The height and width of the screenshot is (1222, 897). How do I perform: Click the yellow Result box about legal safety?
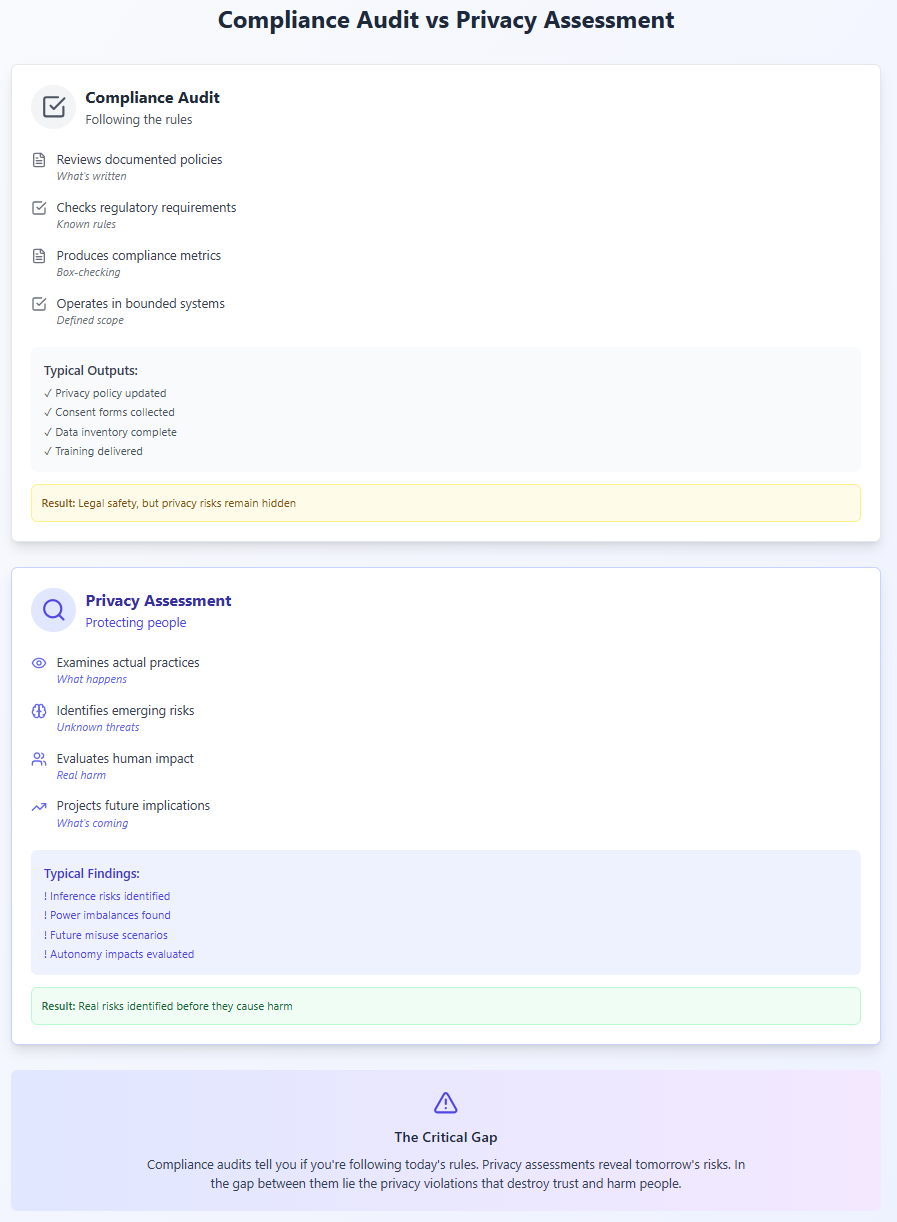click(x=446, y=503)
